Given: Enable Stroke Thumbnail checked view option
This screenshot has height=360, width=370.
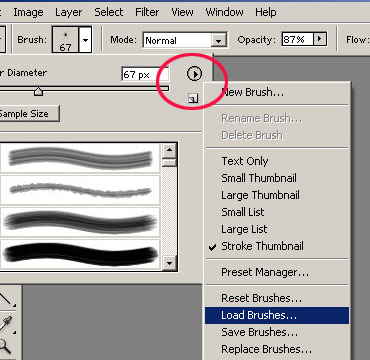Looking at the screenshot, I should 262,246.
